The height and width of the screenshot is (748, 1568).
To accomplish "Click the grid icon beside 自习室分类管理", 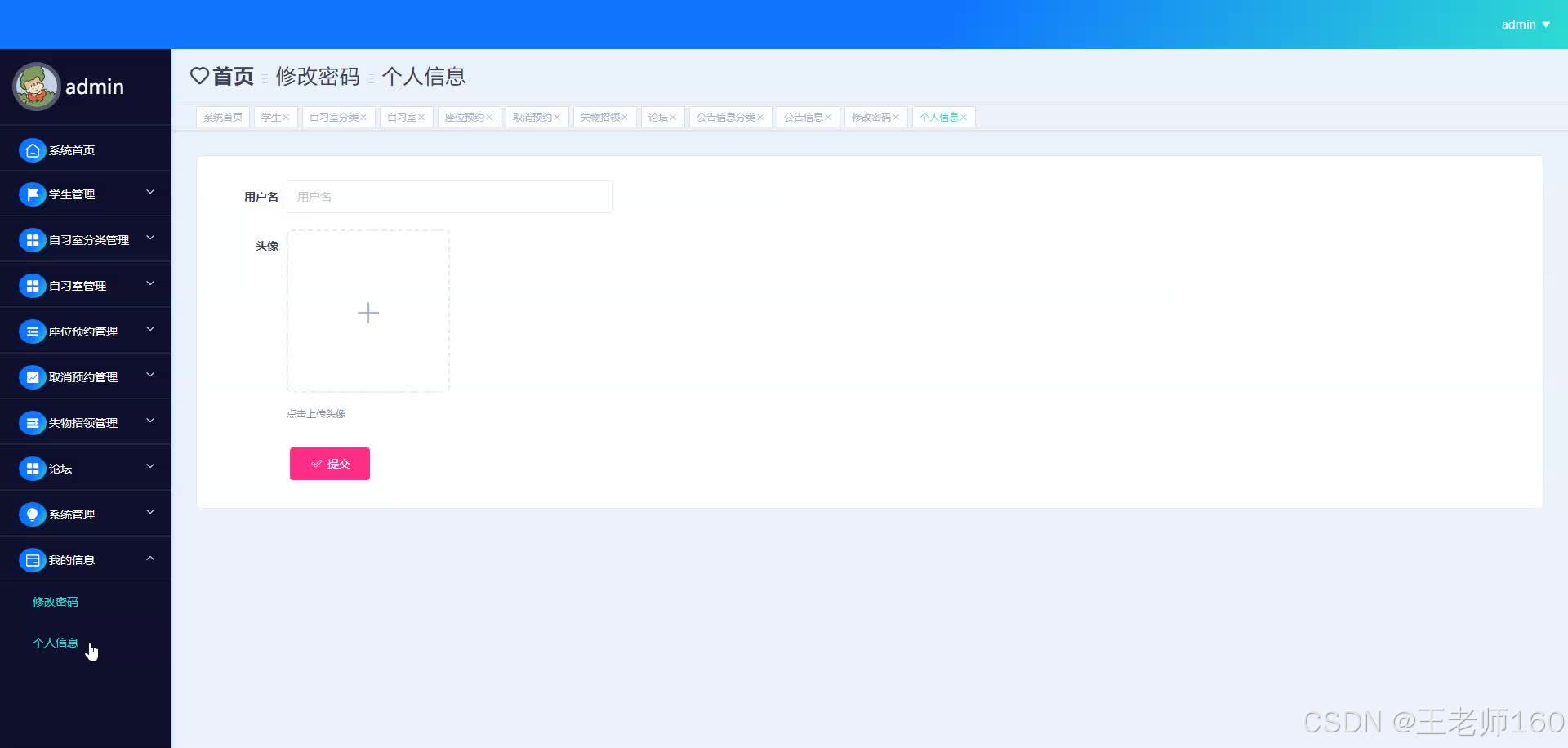I will 32,240.
